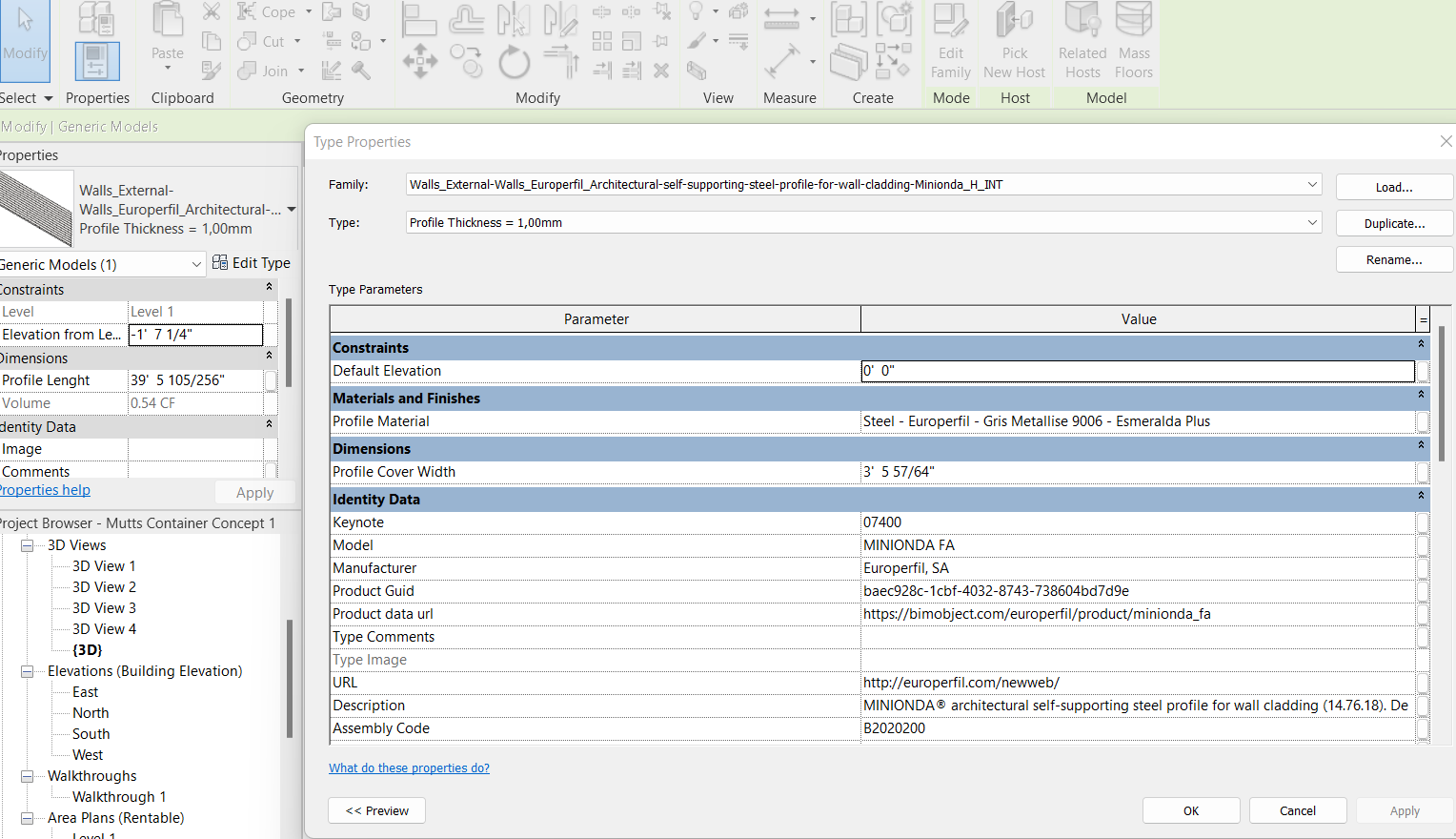Open 'What do these properties do?' link

pos(409,768)
